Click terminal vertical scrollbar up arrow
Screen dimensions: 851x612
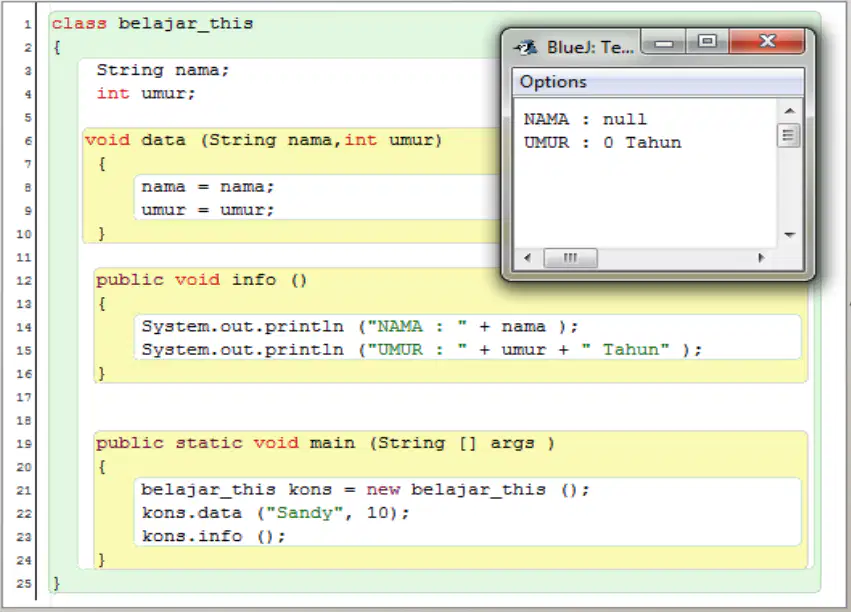point(790,111)
